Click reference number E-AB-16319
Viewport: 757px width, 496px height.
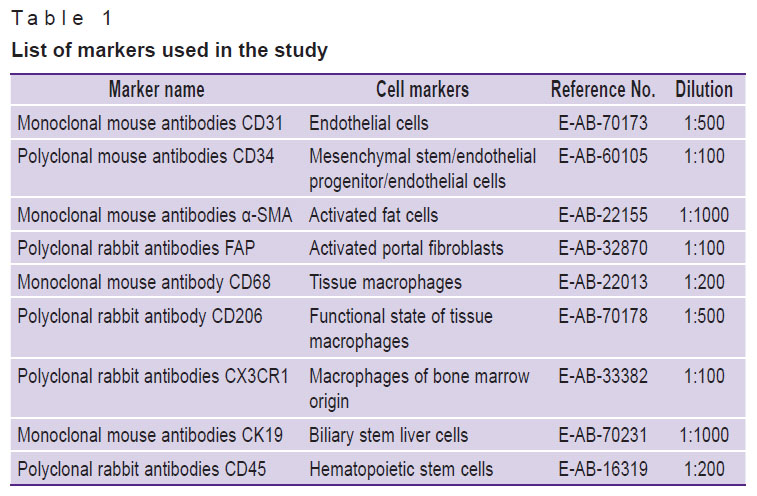click(x=603, y=469)
